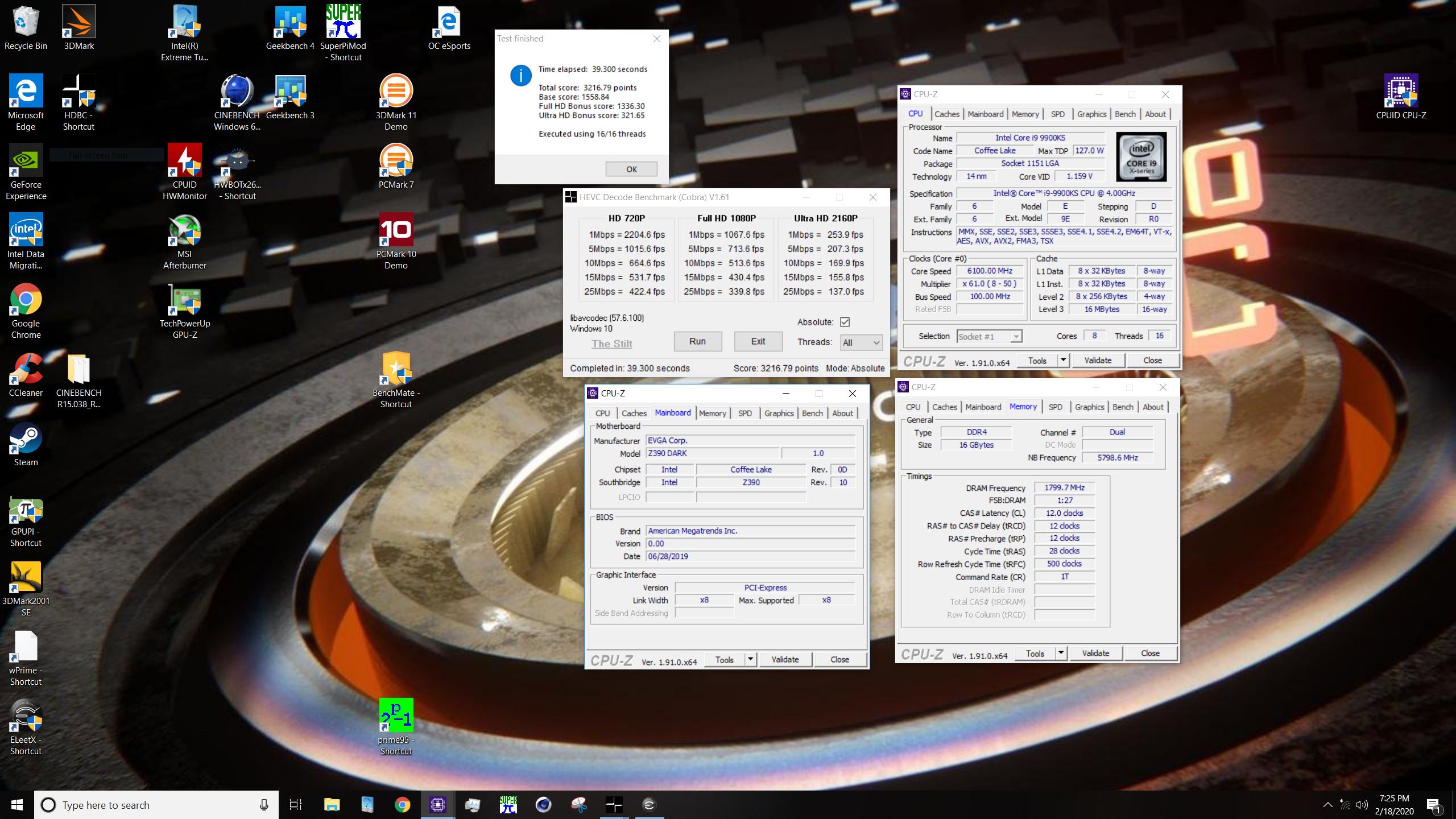Click the Core Speed 6100.00 MHz value
This screenshot has width=1456, height=819.
click(x=990, y=271)
